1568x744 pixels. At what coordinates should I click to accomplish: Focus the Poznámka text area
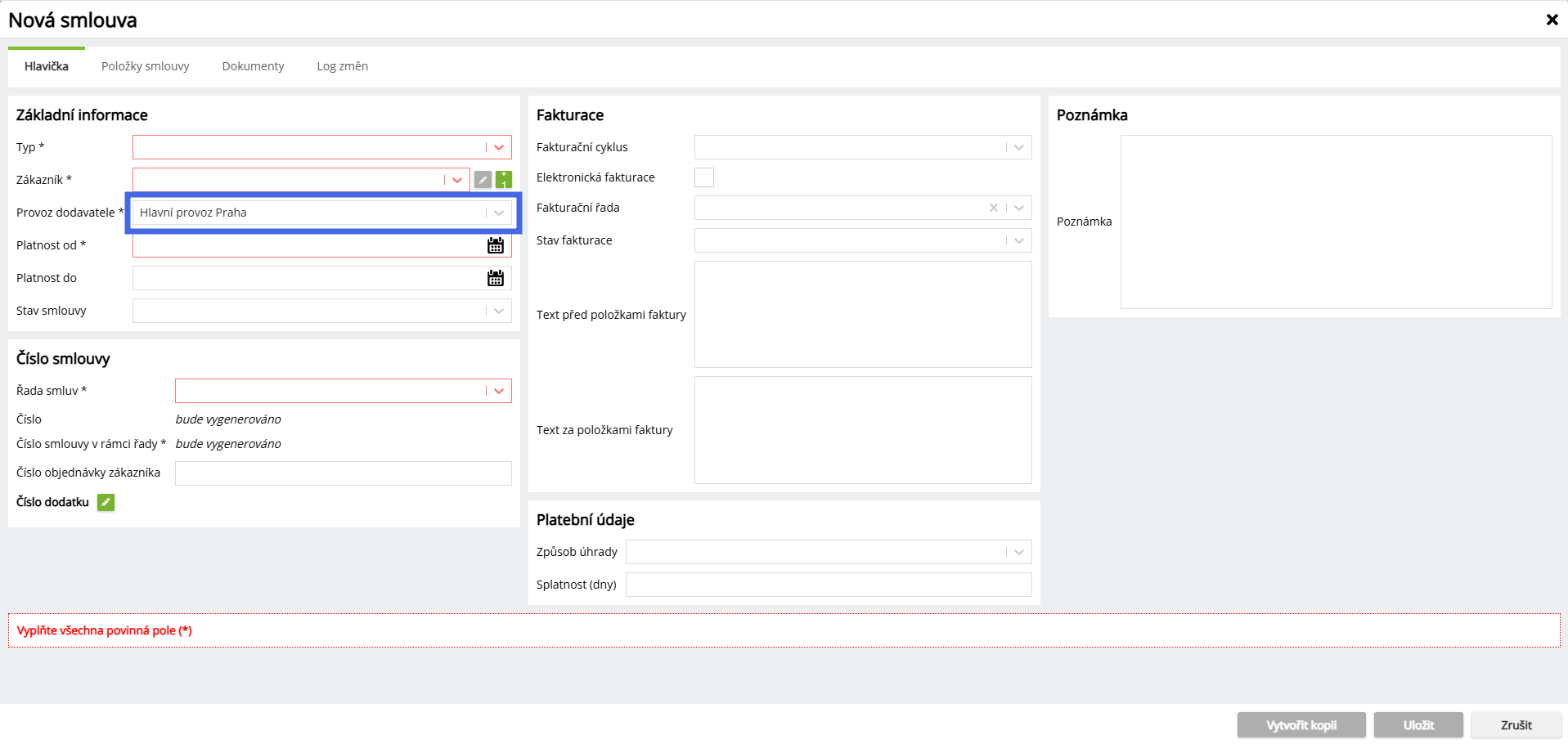click(x=1335, y=222)
